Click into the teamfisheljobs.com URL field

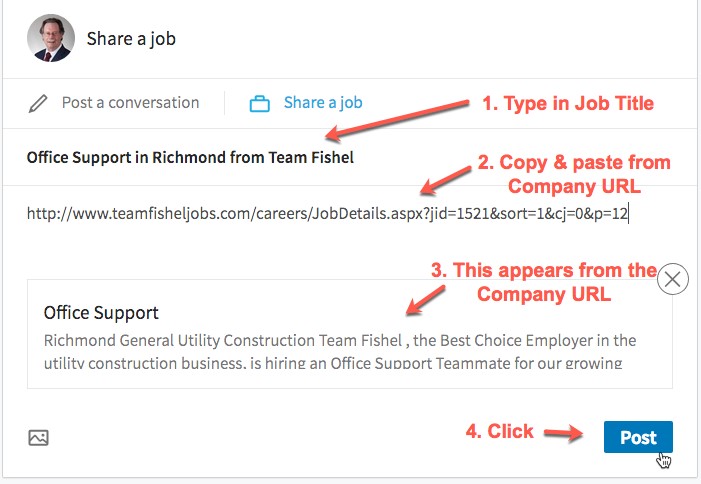(328, 212)
